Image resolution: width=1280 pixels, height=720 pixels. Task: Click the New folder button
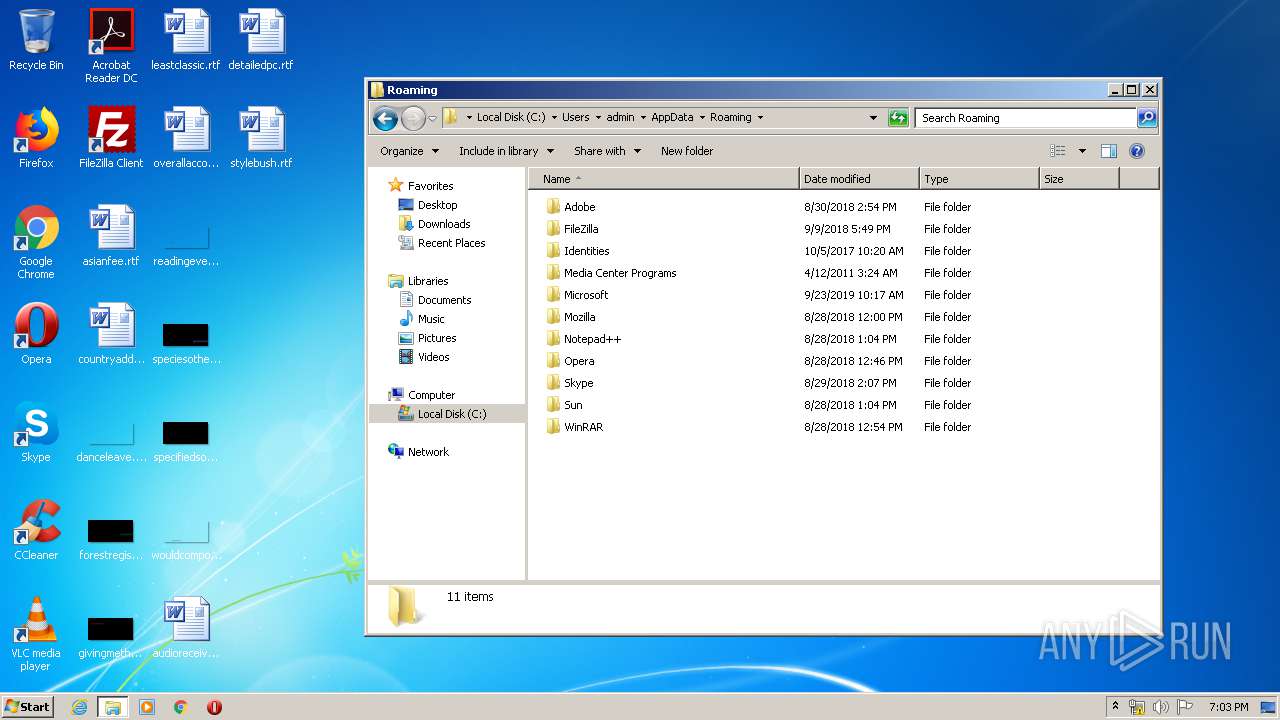pyautogui.click(x=687, y=151)
